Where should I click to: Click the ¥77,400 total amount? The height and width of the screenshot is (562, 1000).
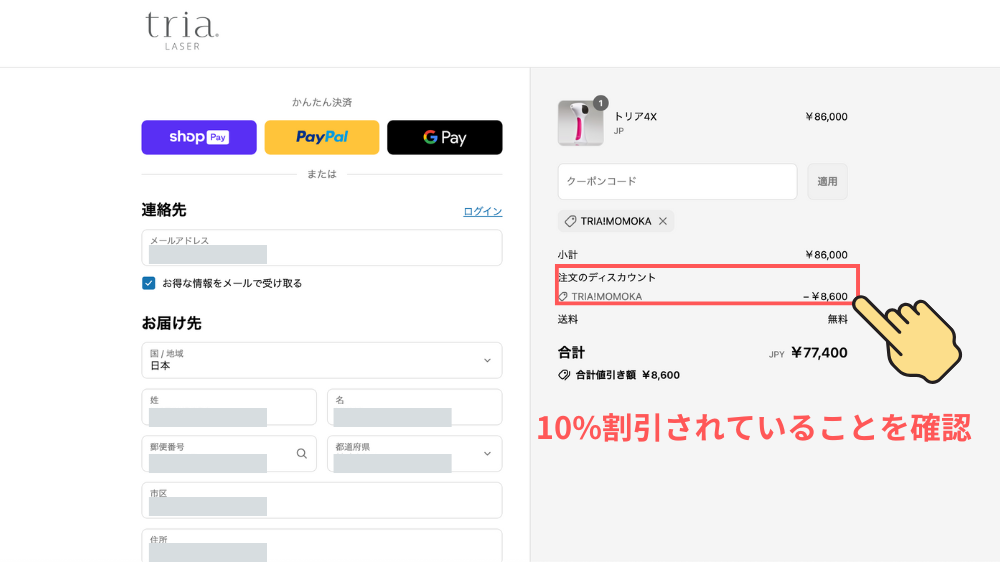tap(819, 353)
